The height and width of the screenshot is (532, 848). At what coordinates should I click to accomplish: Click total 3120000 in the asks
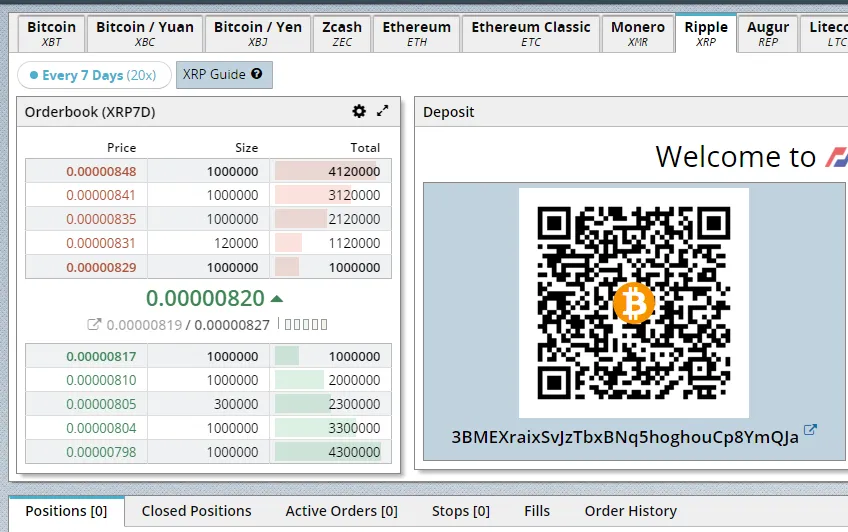pyautogui.click(x=354, y=195)
